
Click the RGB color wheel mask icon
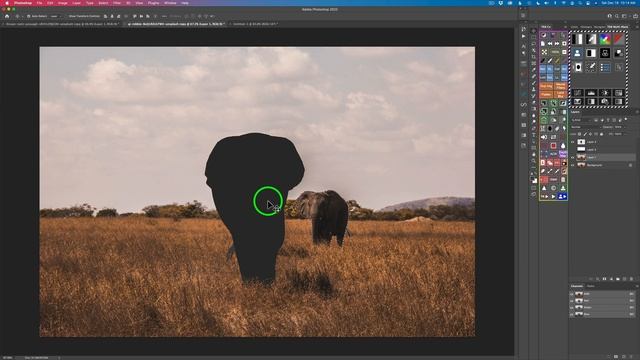click(605, 39)
